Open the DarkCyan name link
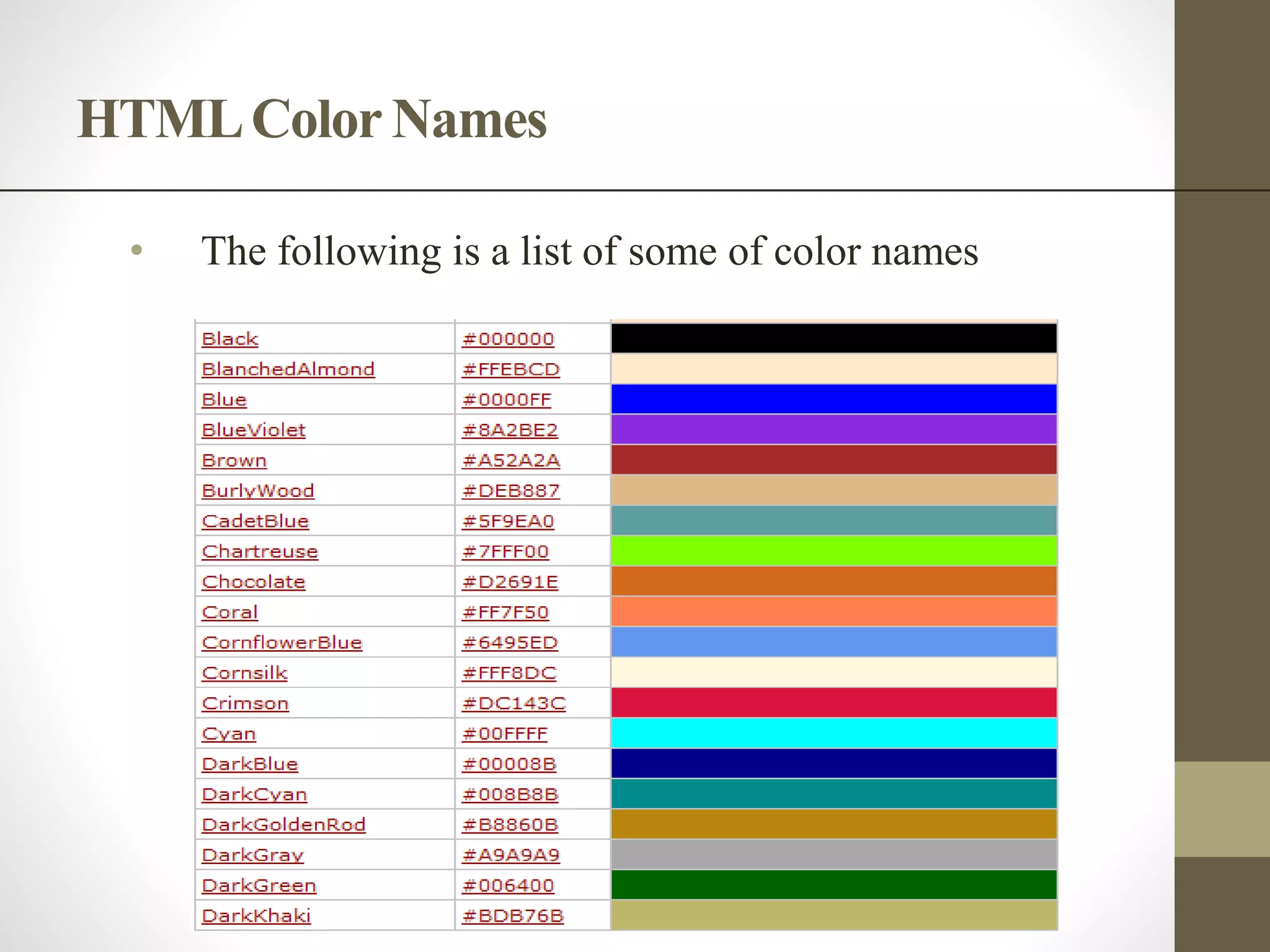 (255, 795)
